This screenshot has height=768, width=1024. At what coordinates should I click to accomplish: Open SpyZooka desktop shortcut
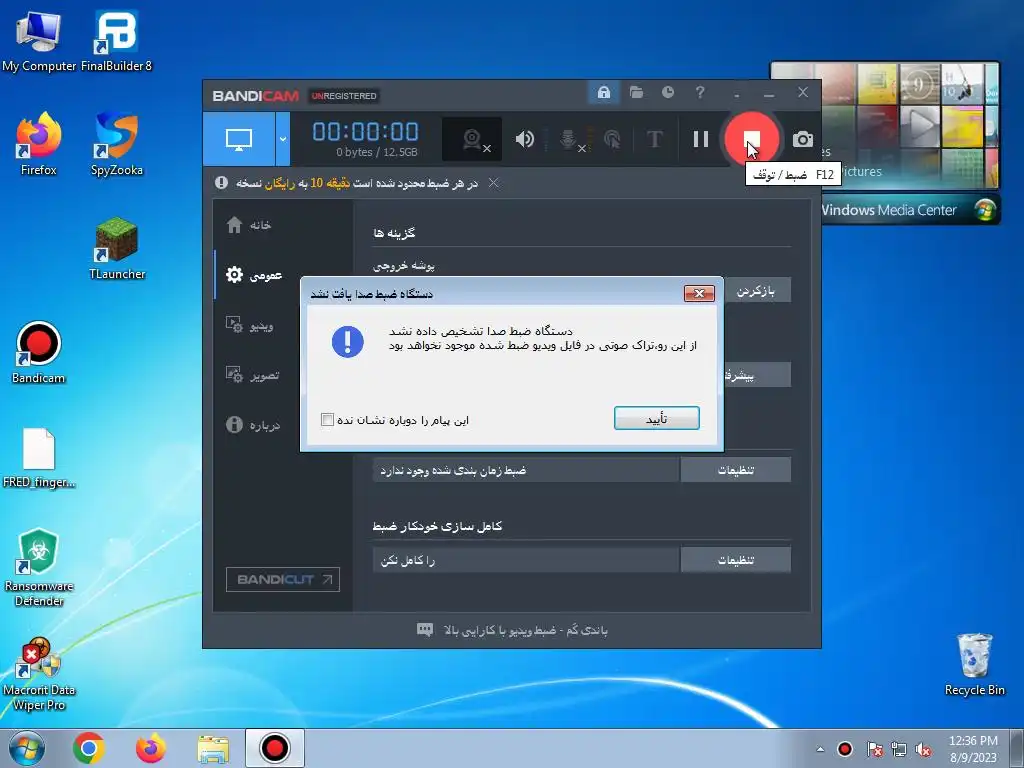(116, 144)
